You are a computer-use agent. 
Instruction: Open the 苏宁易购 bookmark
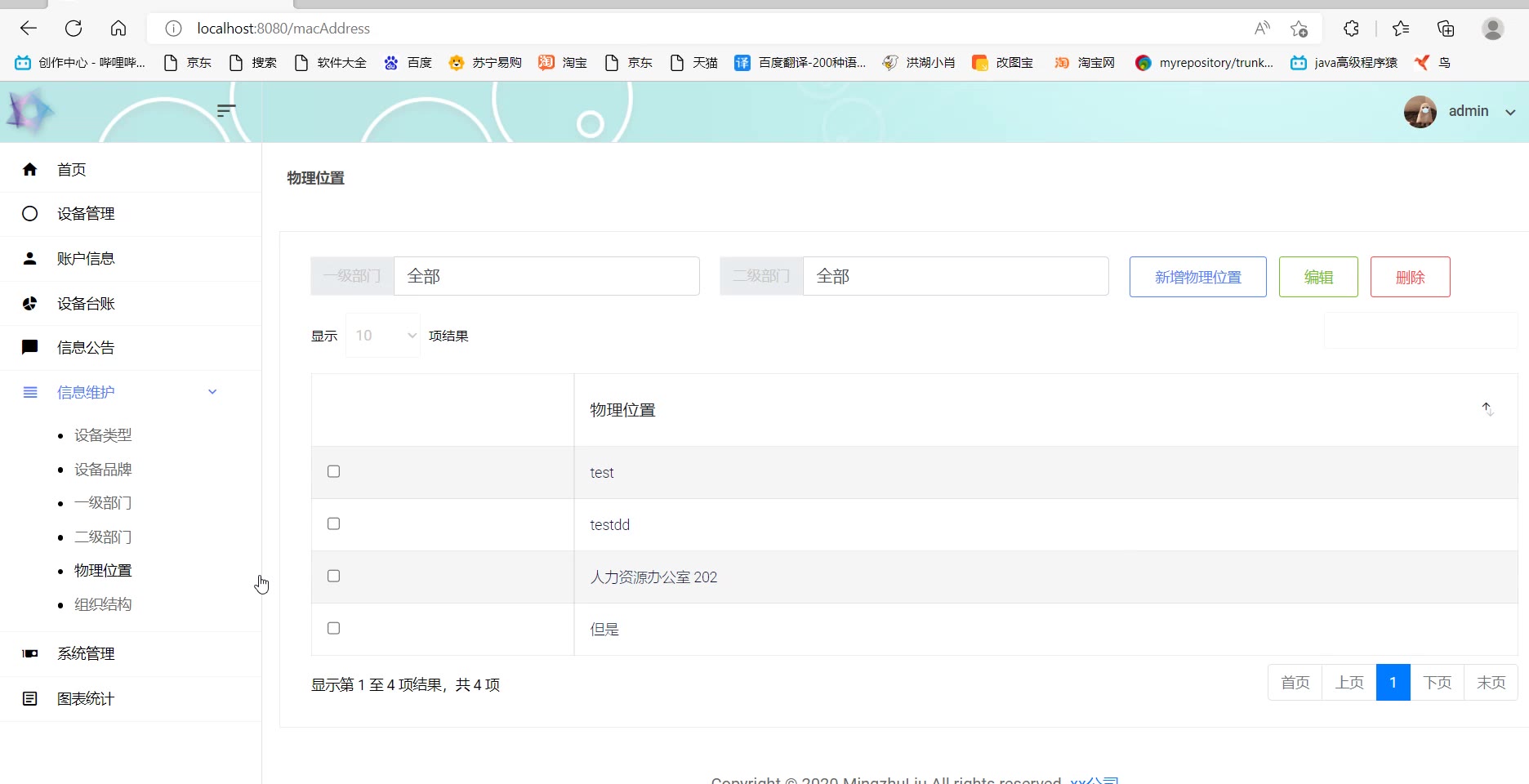tap(485, 63)
